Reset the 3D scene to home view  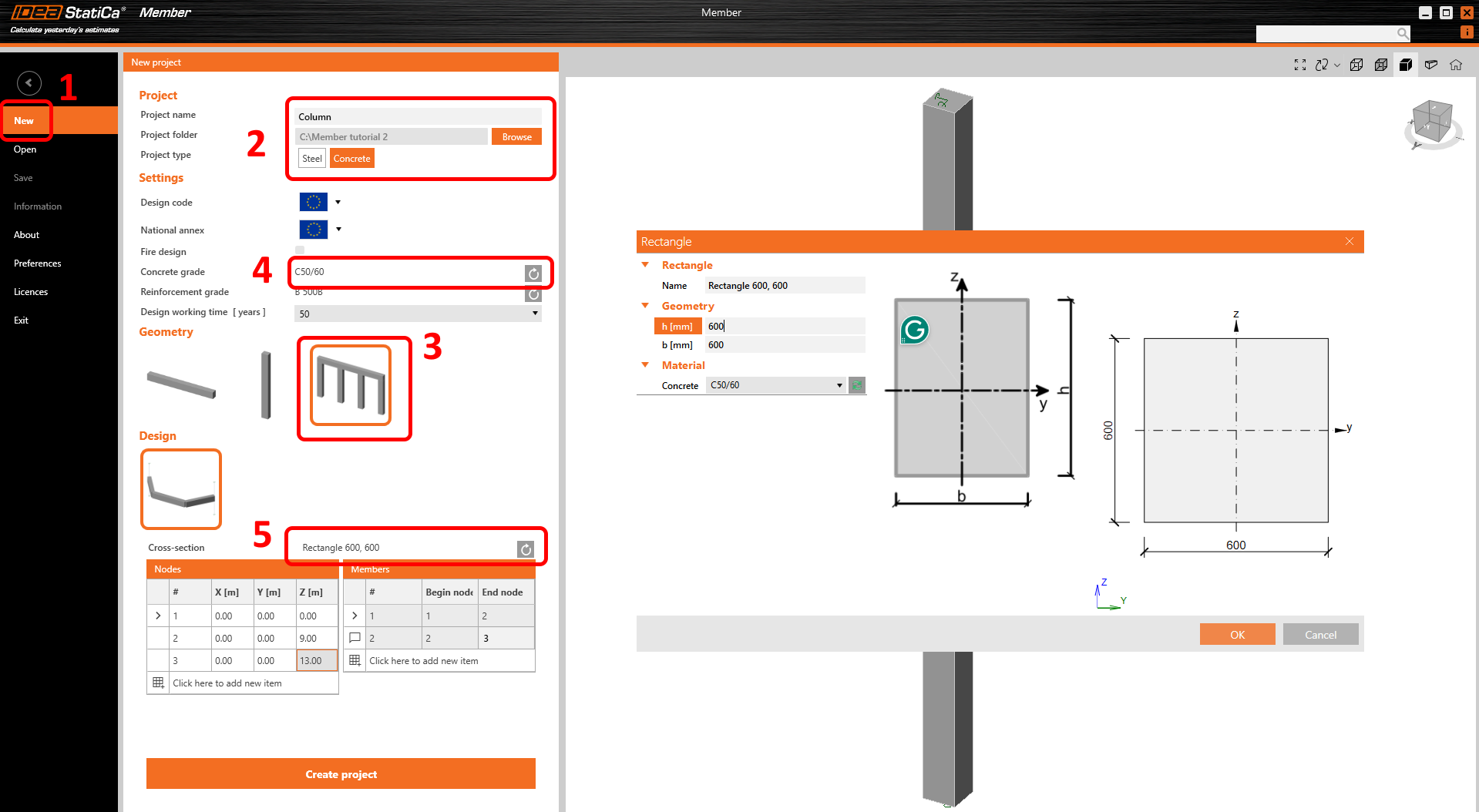click(1456, 65)
